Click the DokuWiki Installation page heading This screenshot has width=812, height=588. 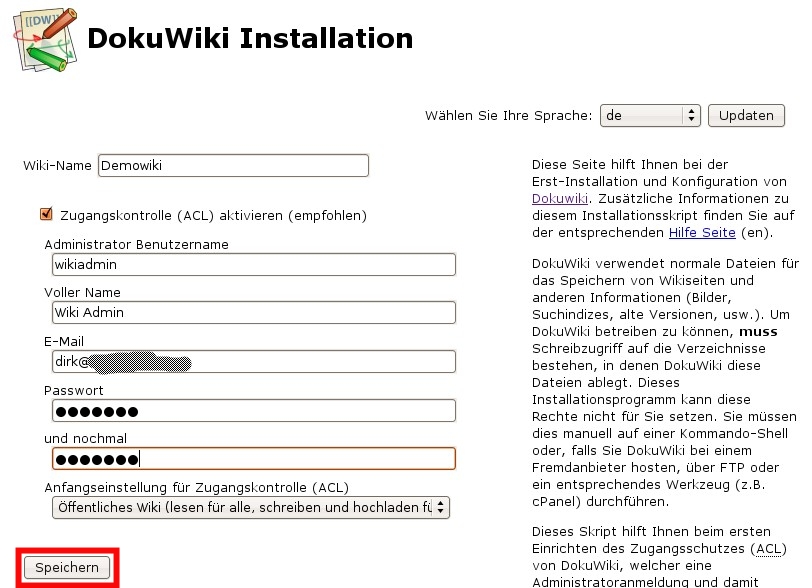coord(250,39)
